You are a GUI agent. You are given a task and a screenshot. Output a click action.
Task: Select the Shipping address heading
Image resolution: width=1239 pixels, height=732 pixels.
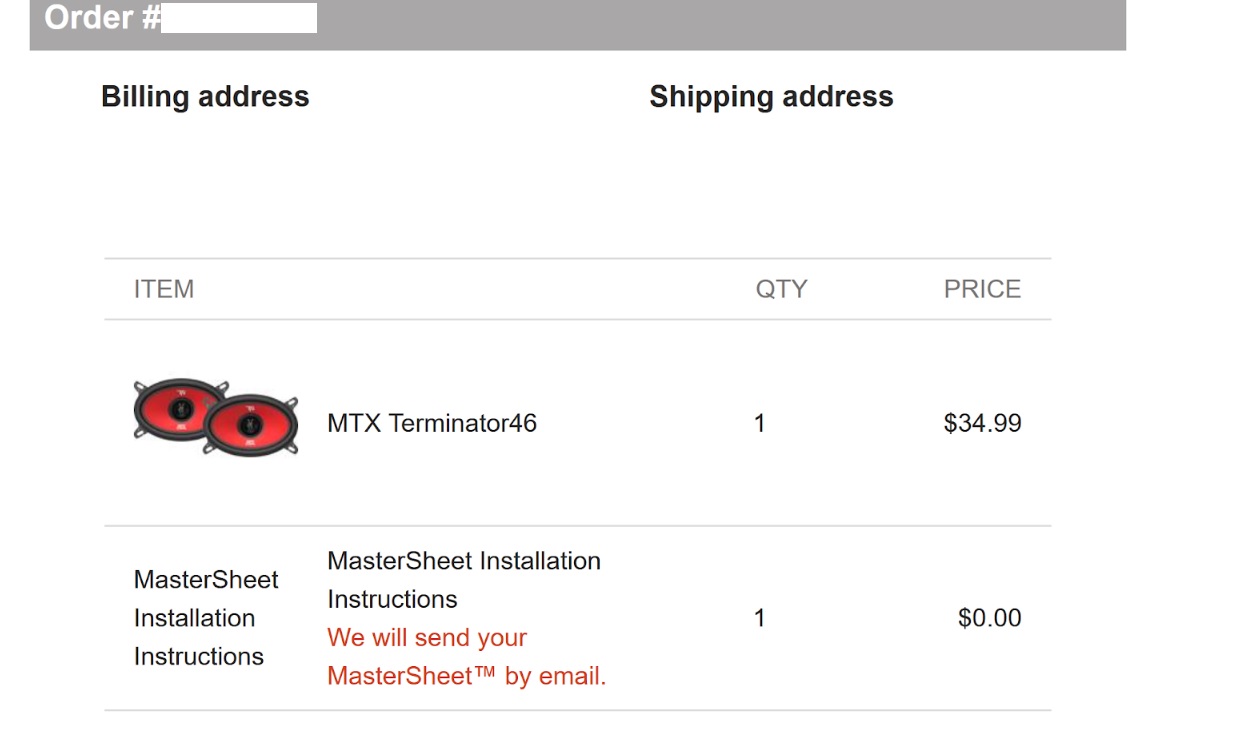pyautogui.click(x=771, y=96)
